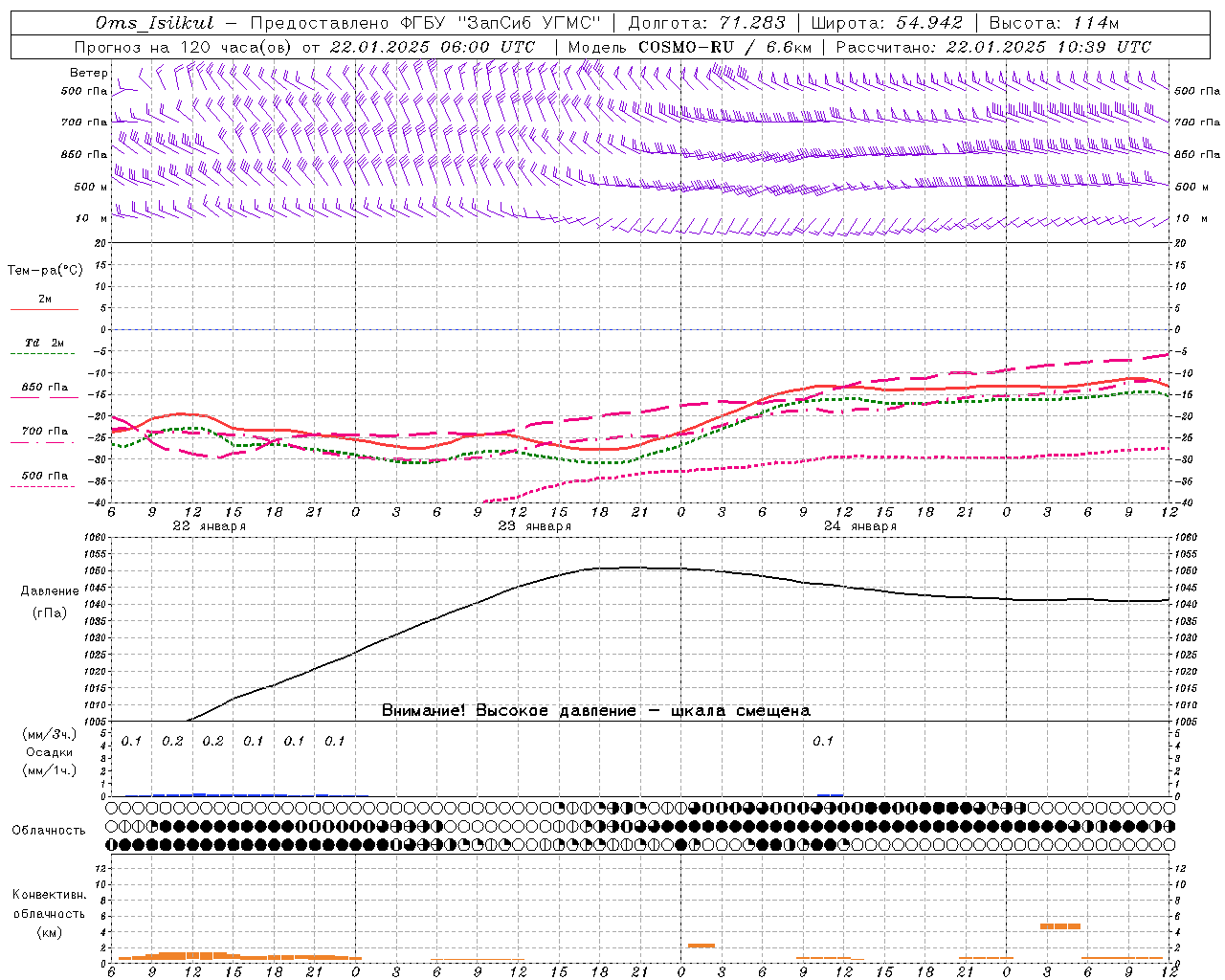Click the Давление panel label
Viewport: 1225px width, 980px height.
point(50,591)
